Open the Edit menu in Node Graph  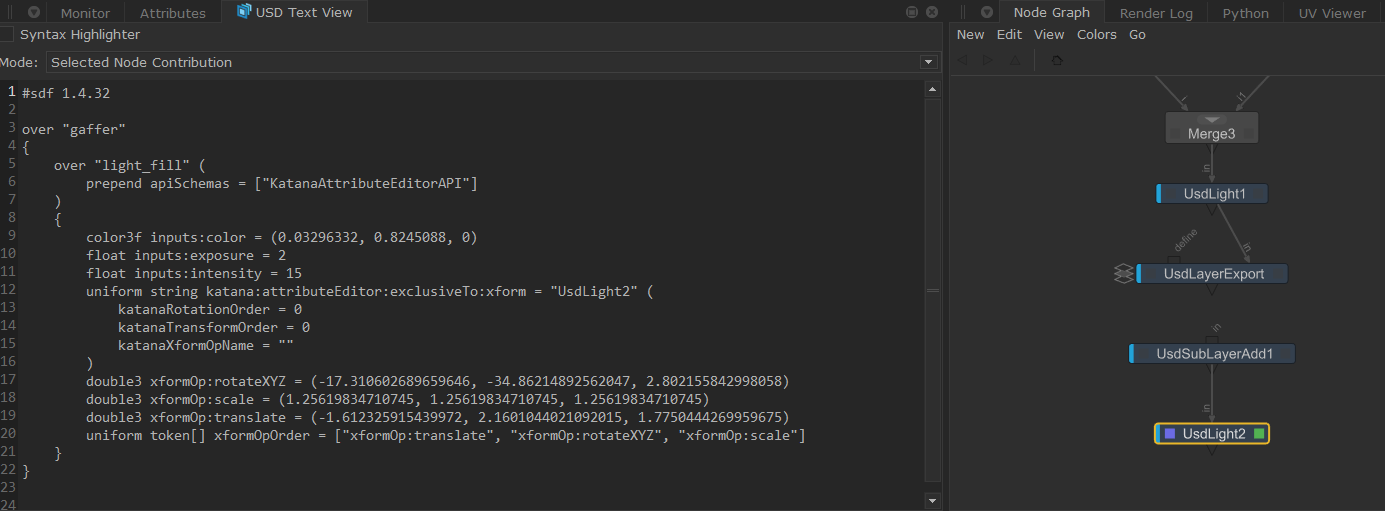tap(1009, 35)
